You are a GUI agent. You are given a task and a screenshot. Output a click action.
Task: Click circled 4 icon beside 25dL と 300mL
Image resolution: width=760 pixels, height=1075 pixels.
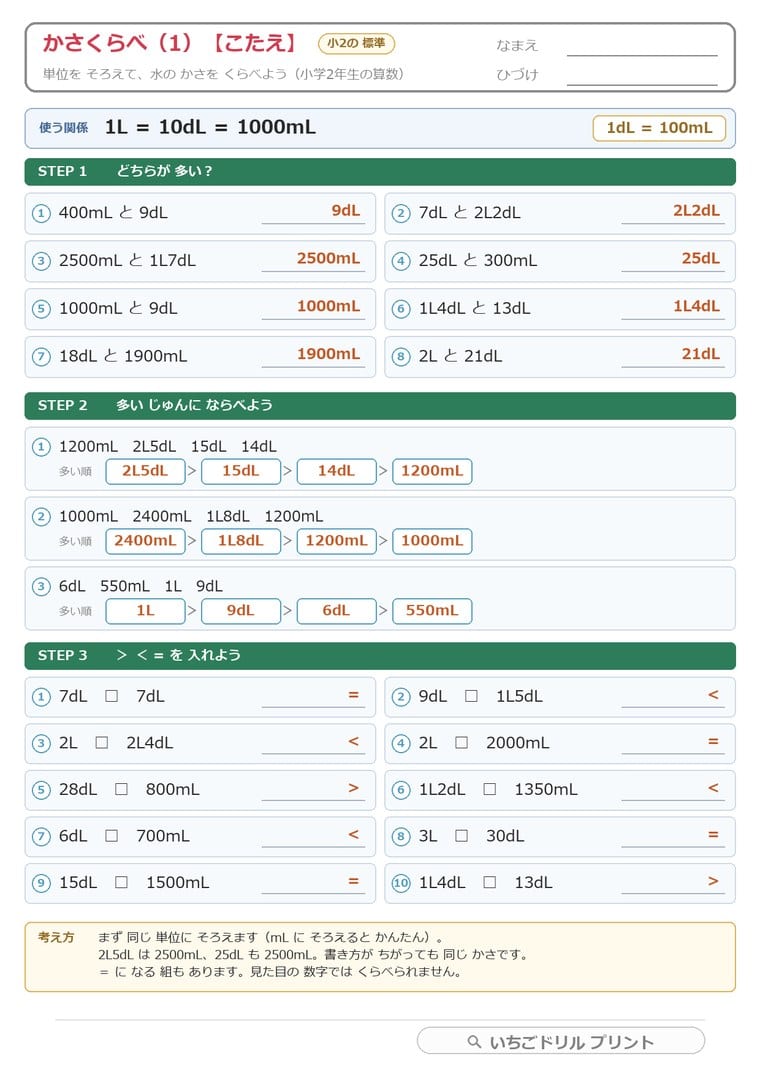click(x=401, y=261)
